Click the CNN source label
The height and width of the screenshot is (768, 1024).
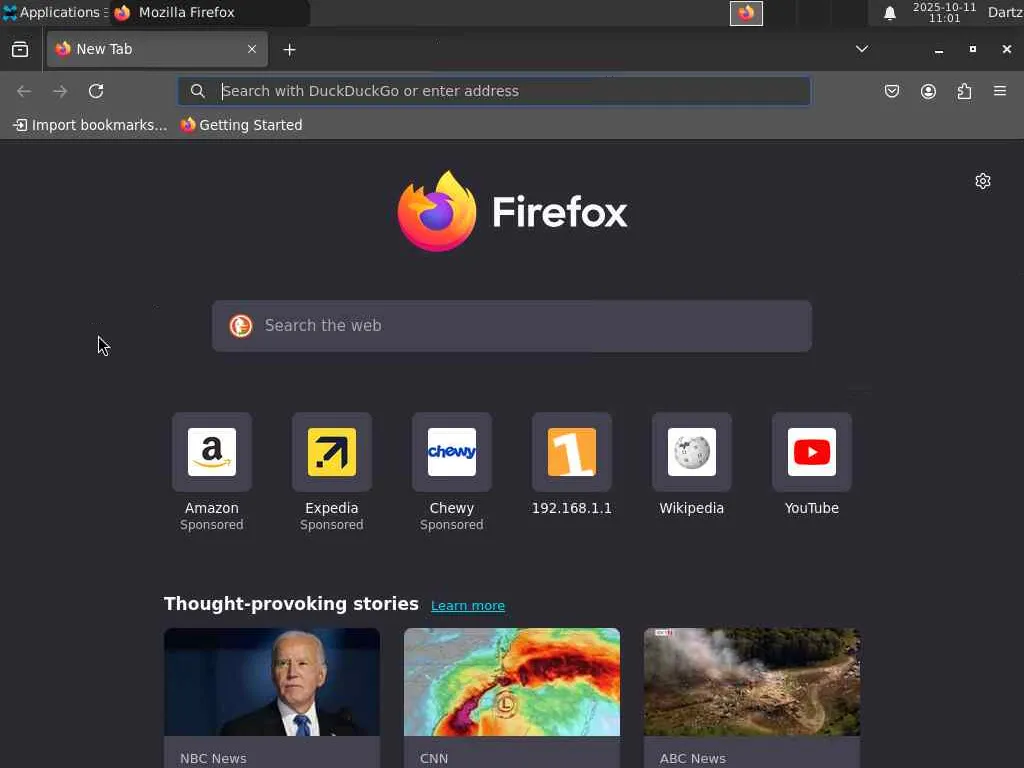pyautogui.click(x=434, y=758)
